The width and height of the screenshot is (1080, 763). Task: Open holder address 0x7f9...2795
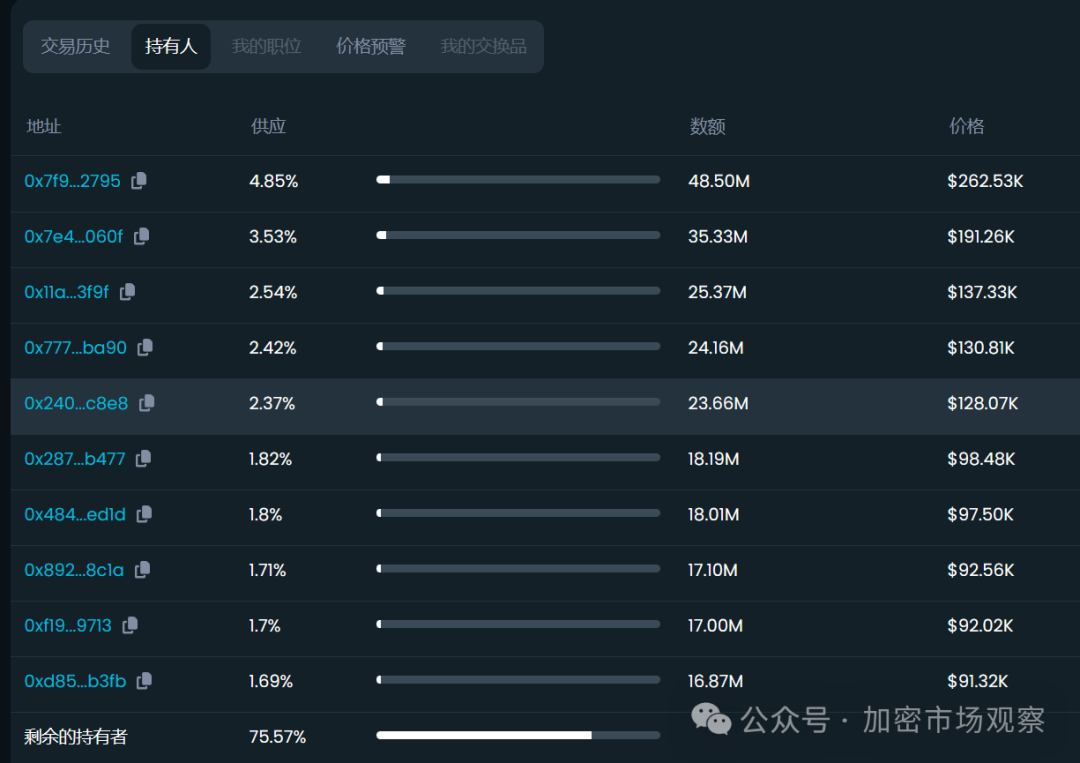tap(72, 181)
